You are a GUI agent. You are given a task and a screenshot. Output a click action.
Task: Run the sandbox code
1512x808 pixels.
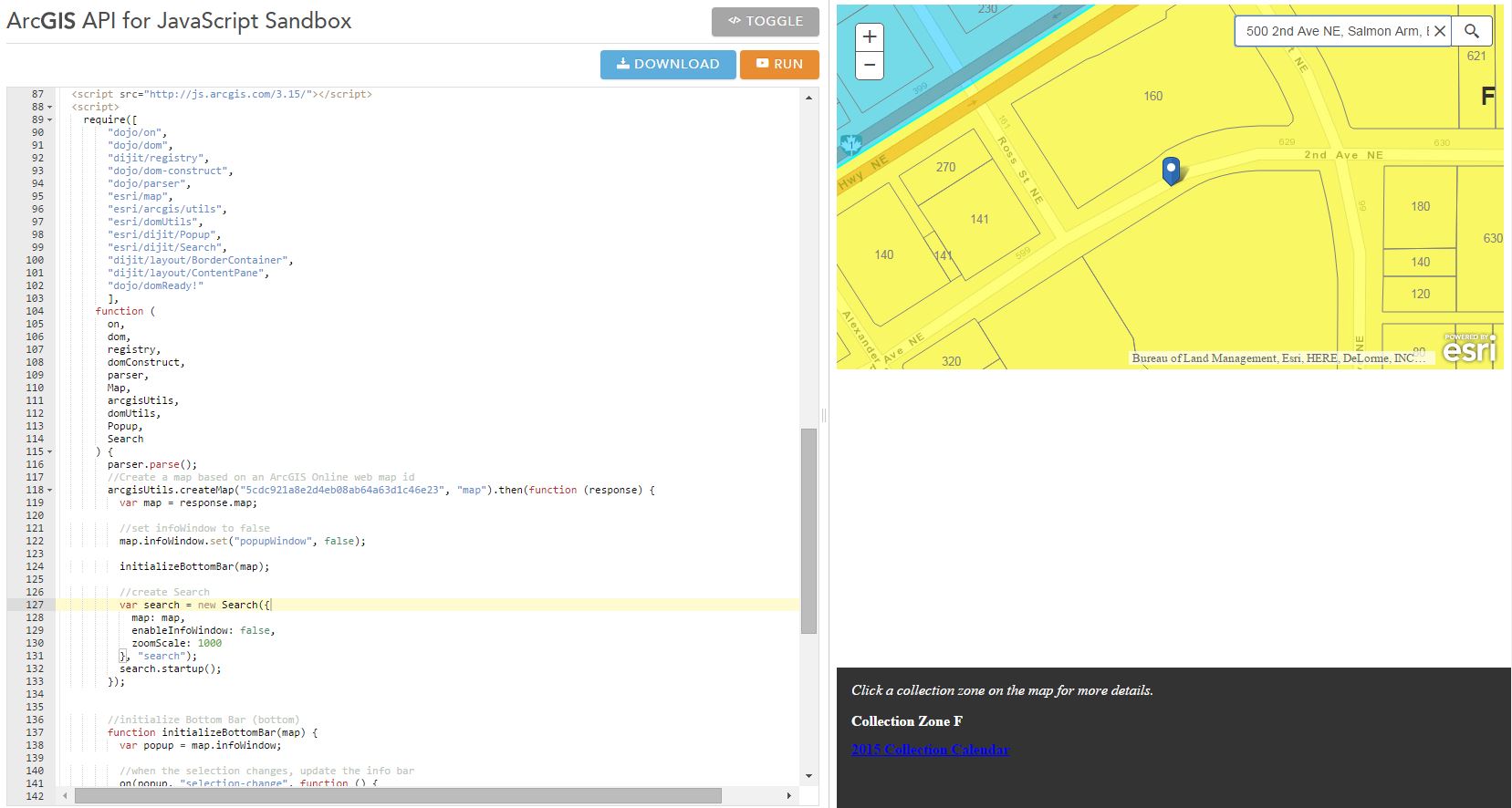click(x=779, y=64)
